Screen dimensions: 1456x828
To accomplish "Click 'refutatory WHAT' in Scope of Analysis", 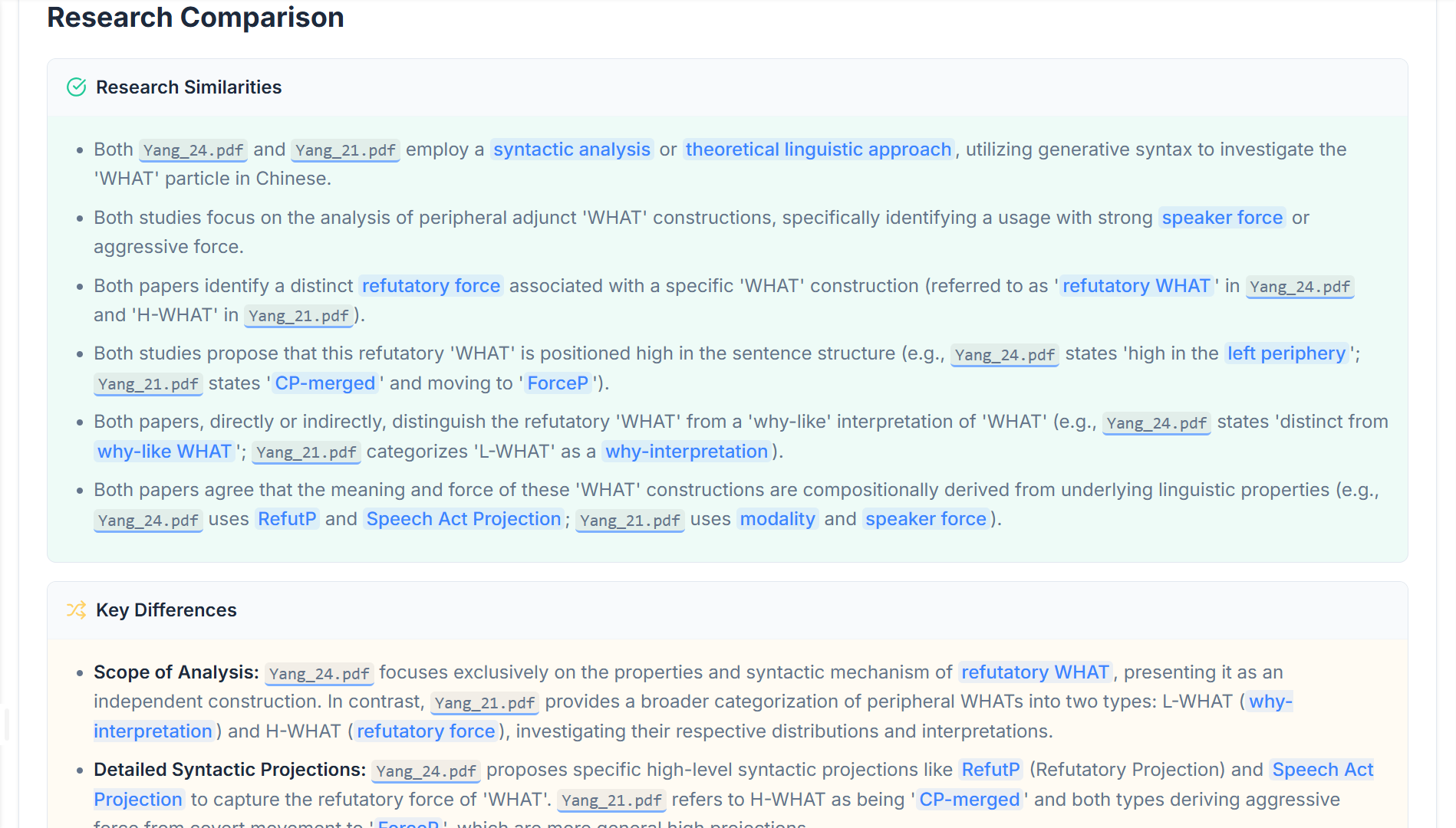I will (1035, 672).
